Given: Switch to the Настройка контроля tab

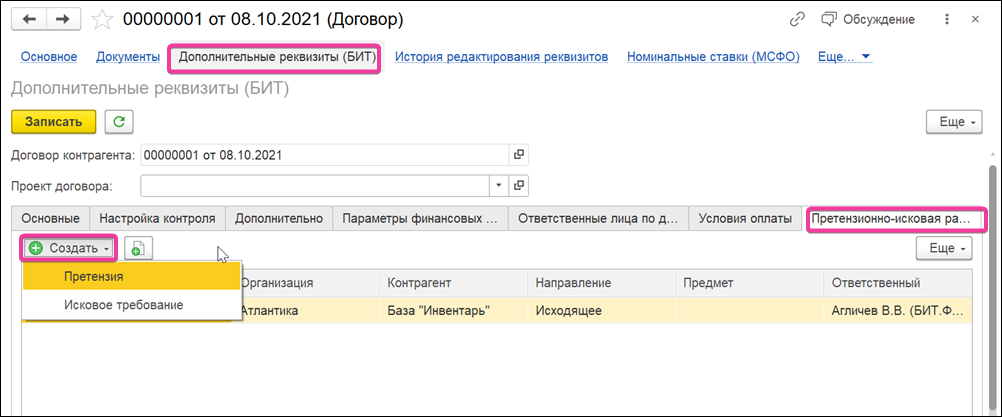Looking at the screenshot, I should 158,218.
